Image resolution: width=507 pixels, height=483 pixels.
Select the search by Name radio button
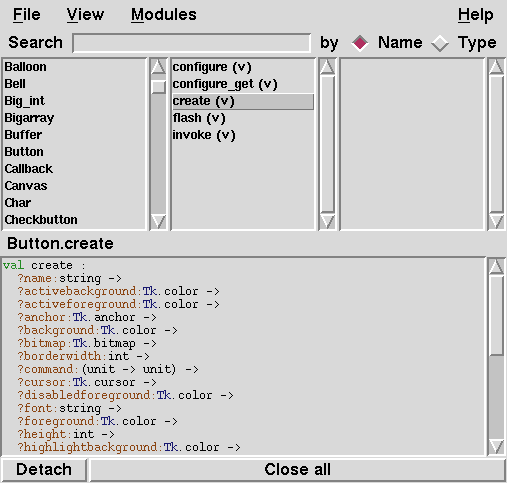(x=360, y=43)
